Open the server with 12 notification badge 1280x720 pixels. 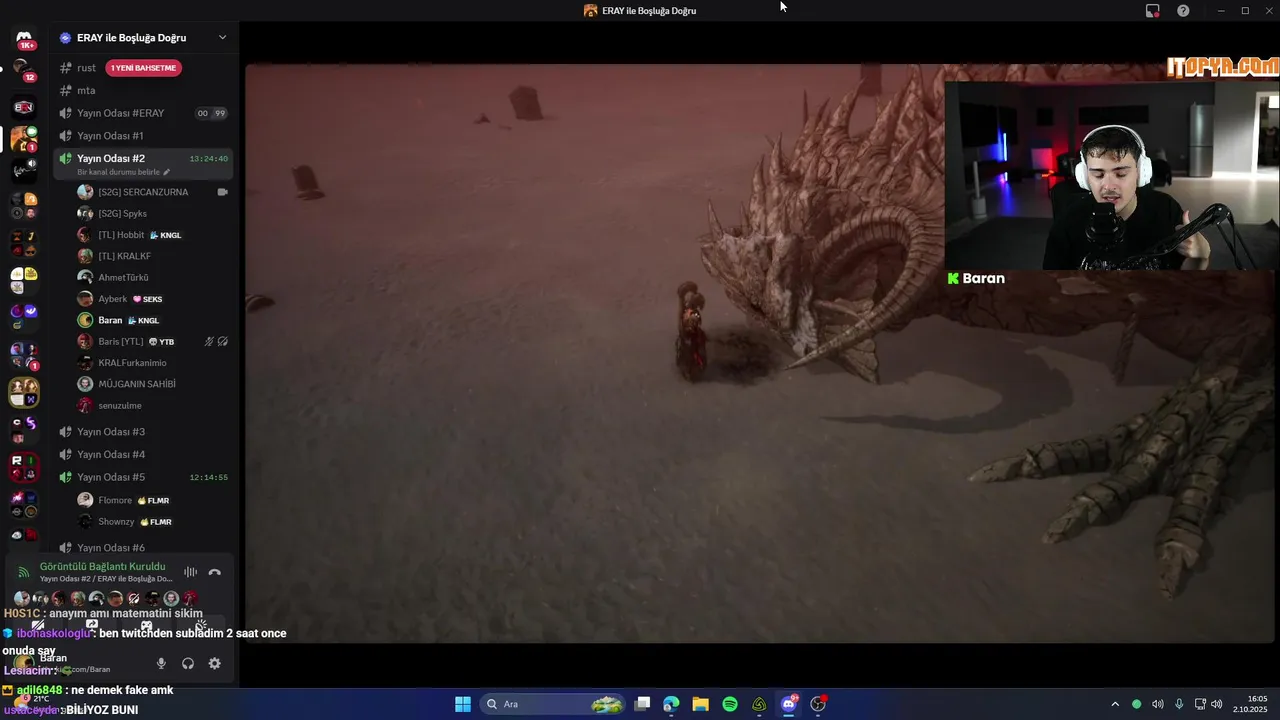pyautogui.click(x=22, y=70)
